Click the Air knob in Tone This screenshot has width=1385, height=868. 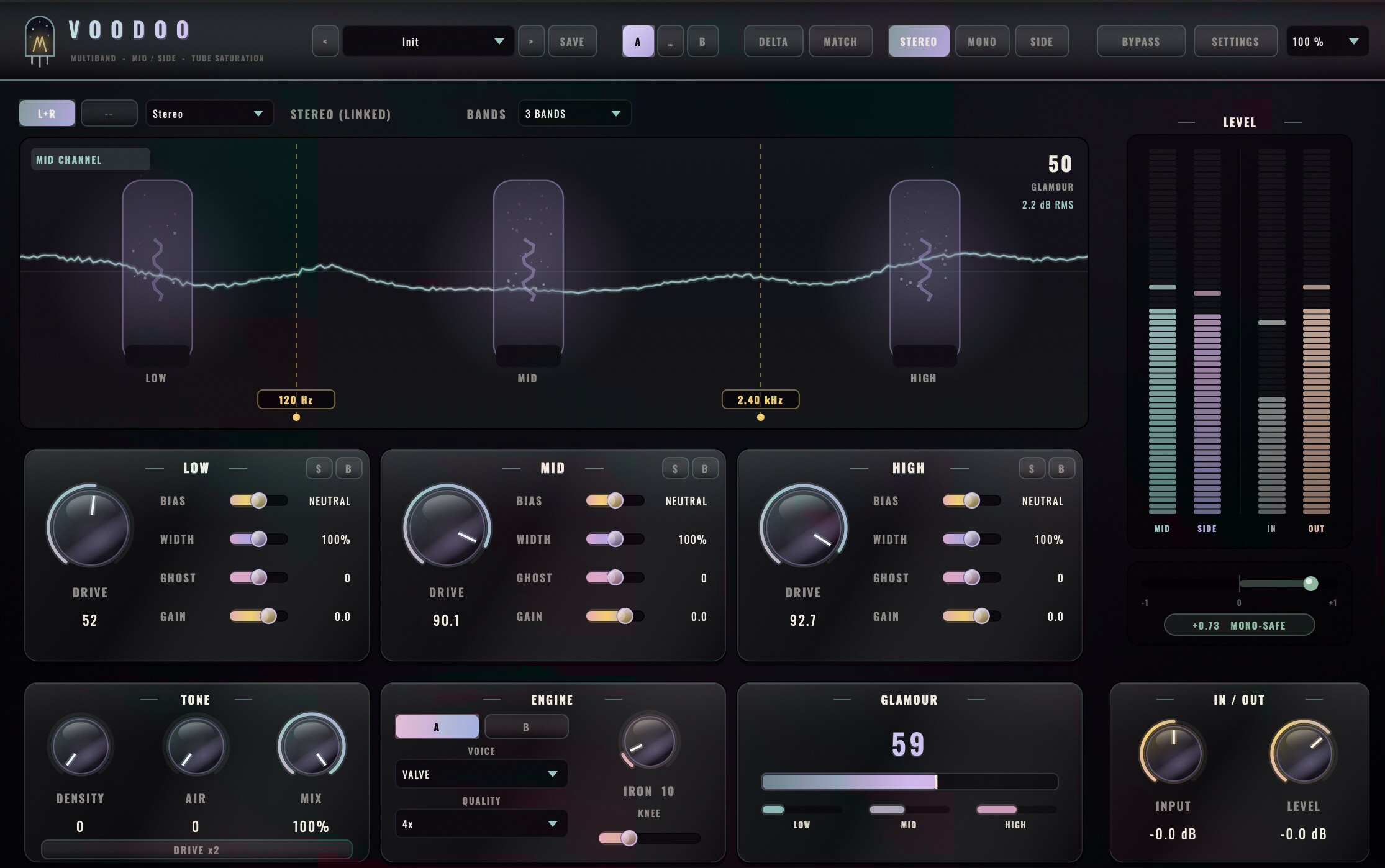pyautogui.click(x=196, y=746)
